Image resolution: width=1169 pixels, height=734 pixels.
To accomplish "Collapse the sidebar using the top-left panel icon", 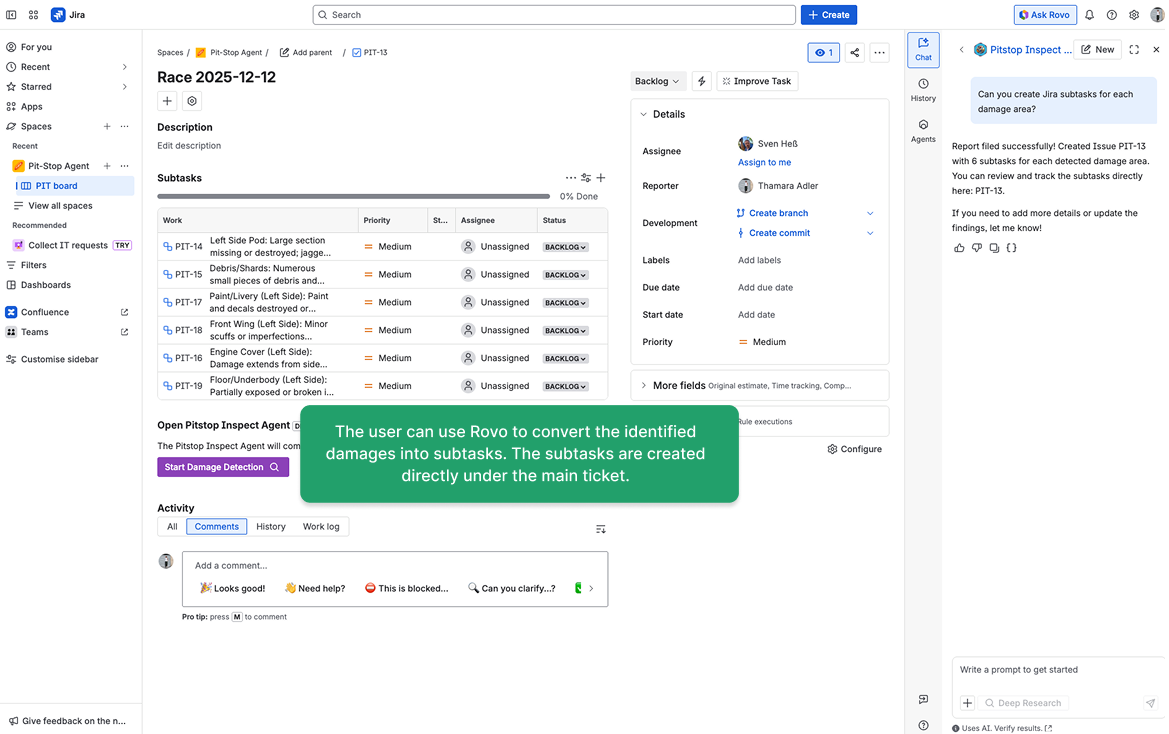I will [x=11, y=15].
